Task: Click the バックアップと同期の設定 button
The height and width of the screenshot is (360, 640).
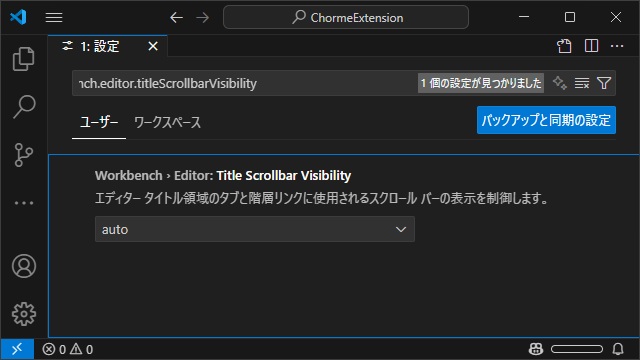Action: coord(546,120)
